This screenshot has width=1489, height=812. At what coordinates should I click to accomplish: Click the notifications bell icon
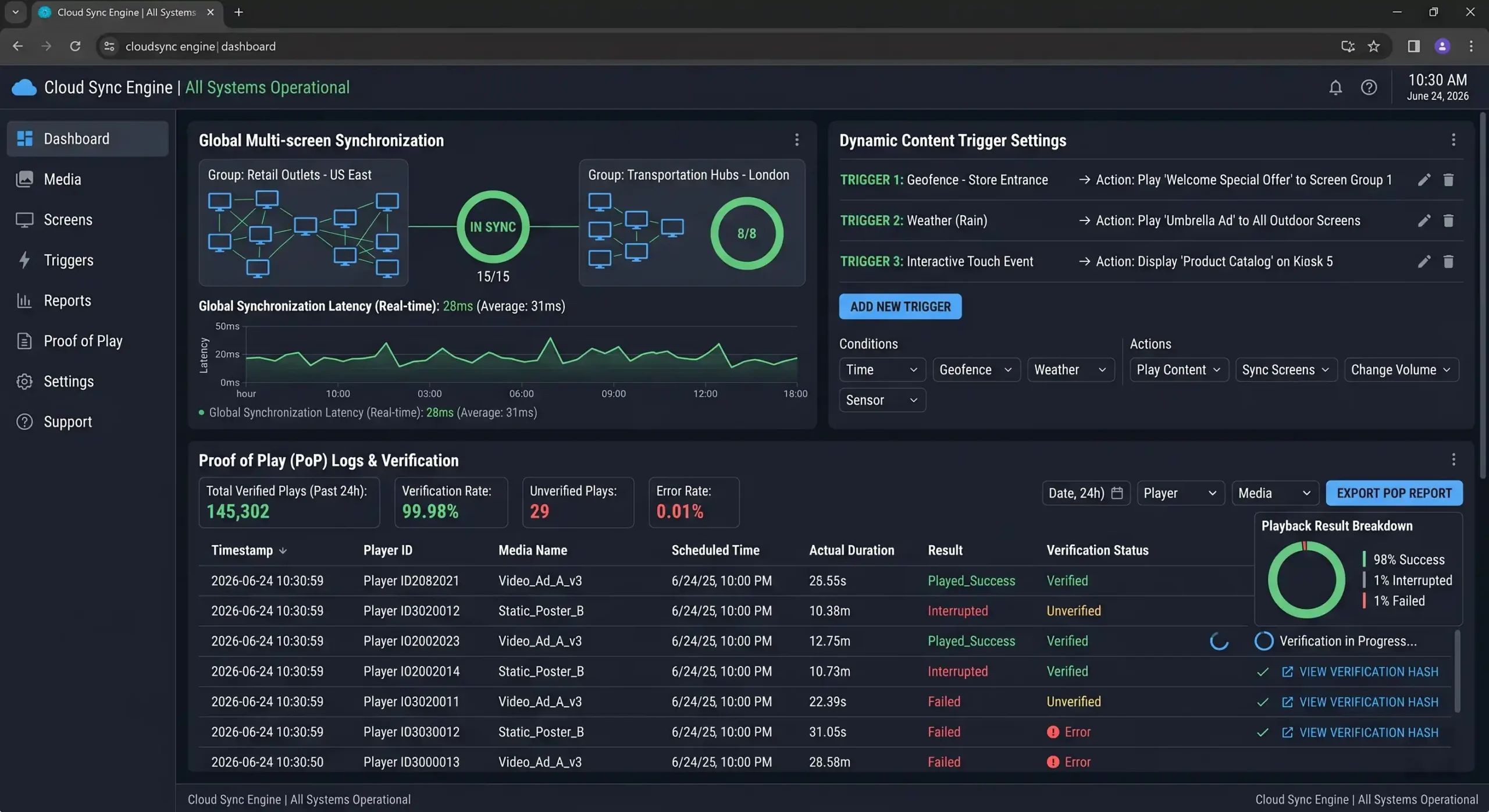[1335, 87]
